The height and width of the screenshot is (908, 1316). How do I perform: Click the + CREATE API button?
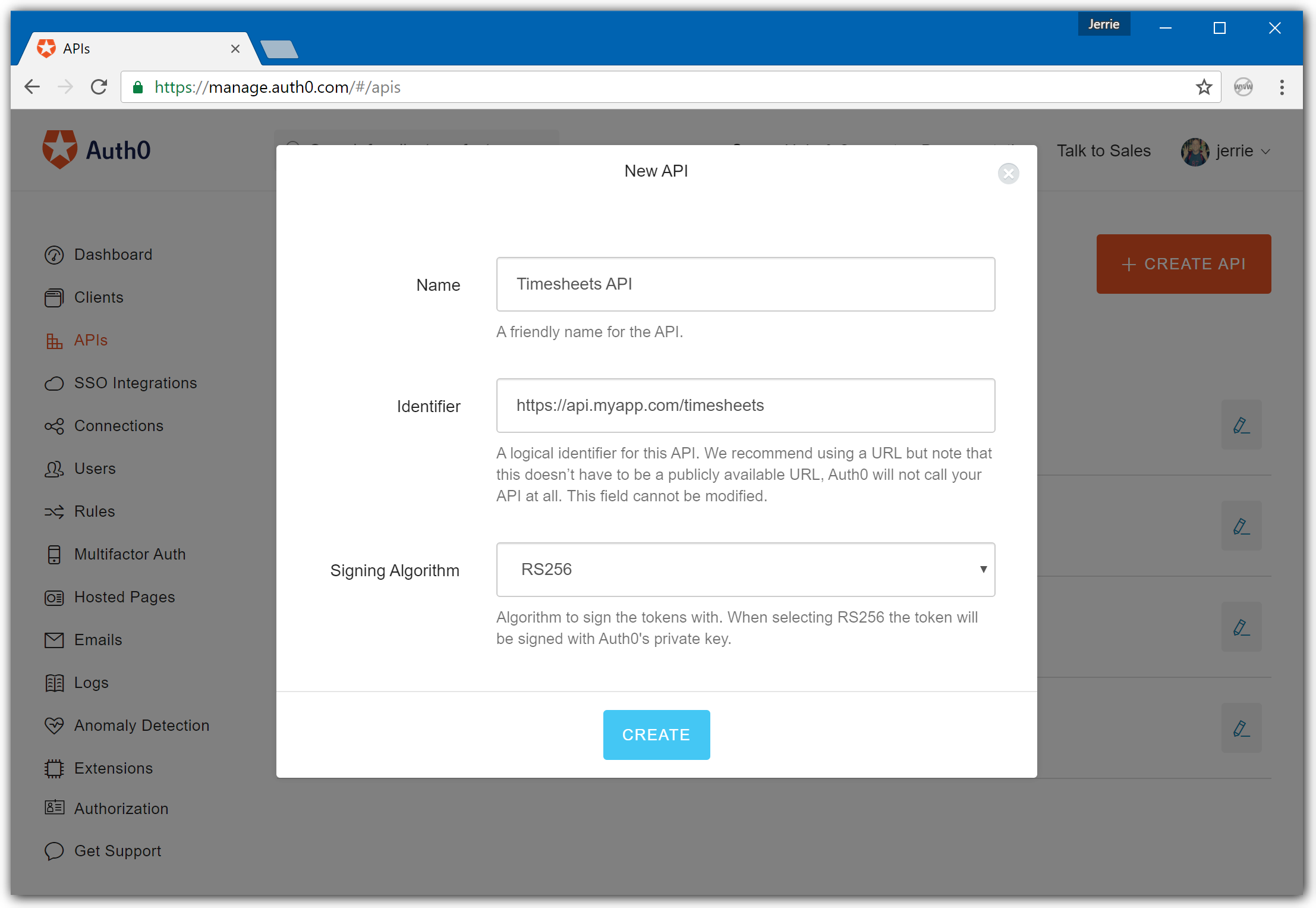point(1183,264)
